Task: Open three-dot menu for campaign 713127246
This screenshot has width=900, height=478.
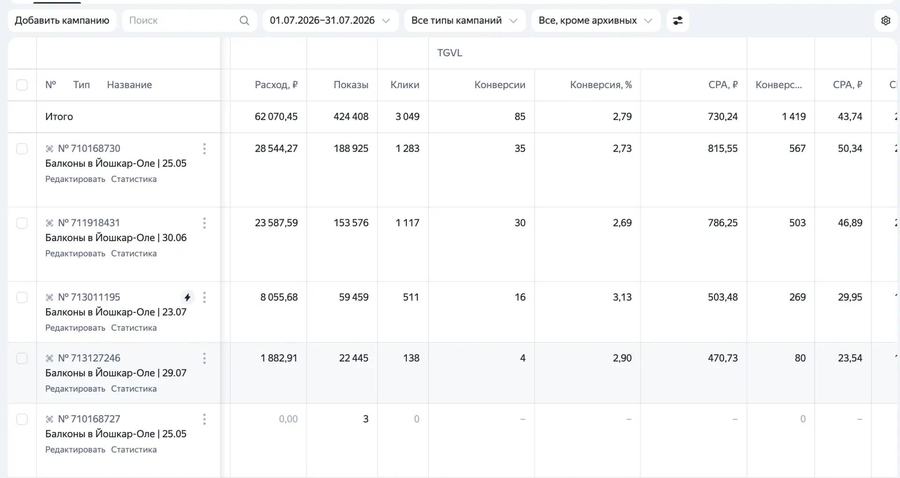Action: click(204, 358)
